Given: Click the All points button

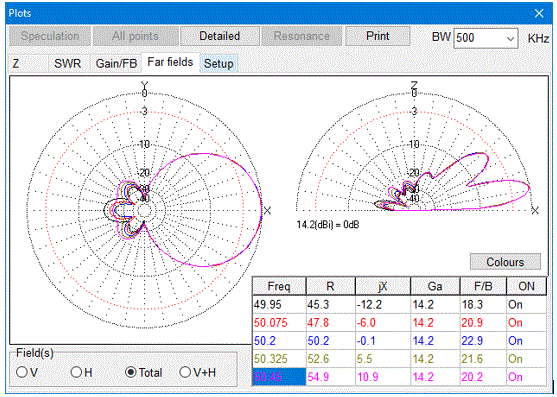Looking at the screenshot, I should tap(135, 36).
